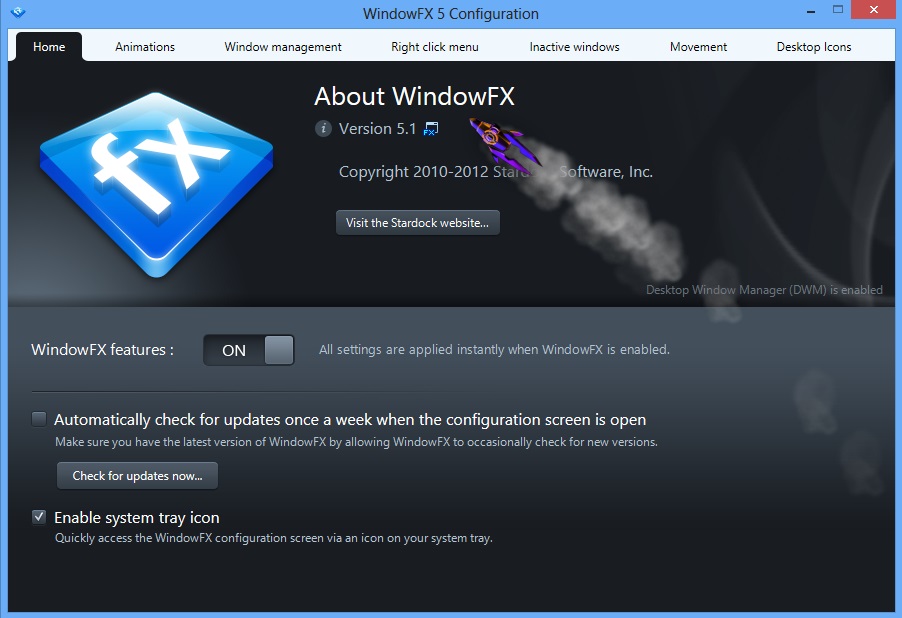Switch to the Desktop Icons tab
This screenshot has width=902, height=618.
[x=813, y=47]
